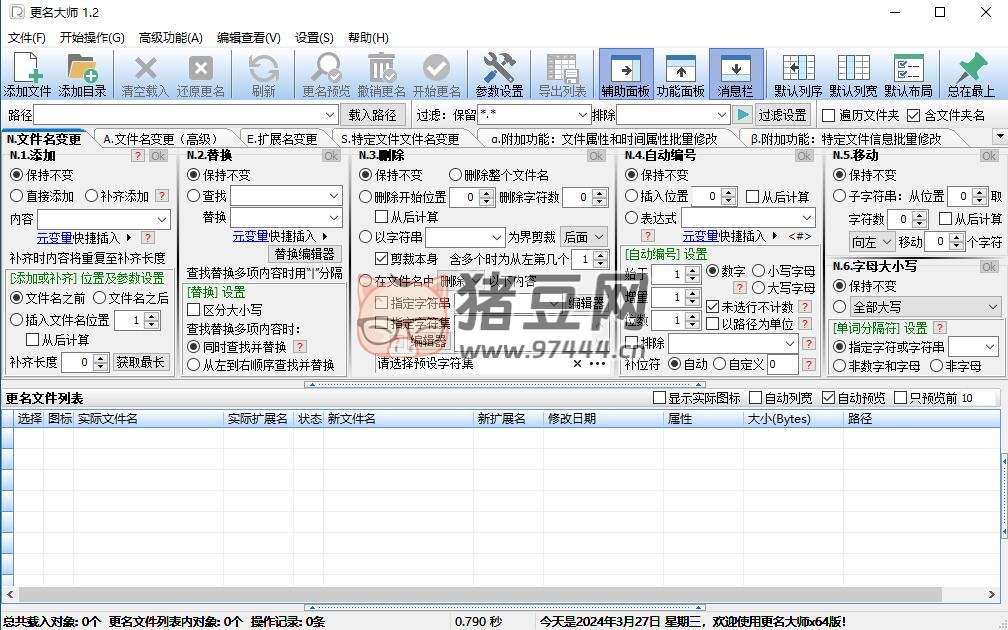Expand the 路径 path dropdown
The height and width of the screenshot is (630, 1008).
click(x=330, y=115)
